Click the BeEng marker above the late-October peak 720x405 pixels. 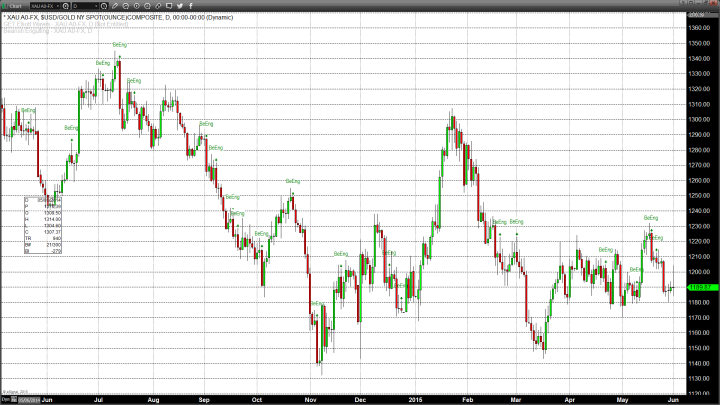tap(292, 181)
